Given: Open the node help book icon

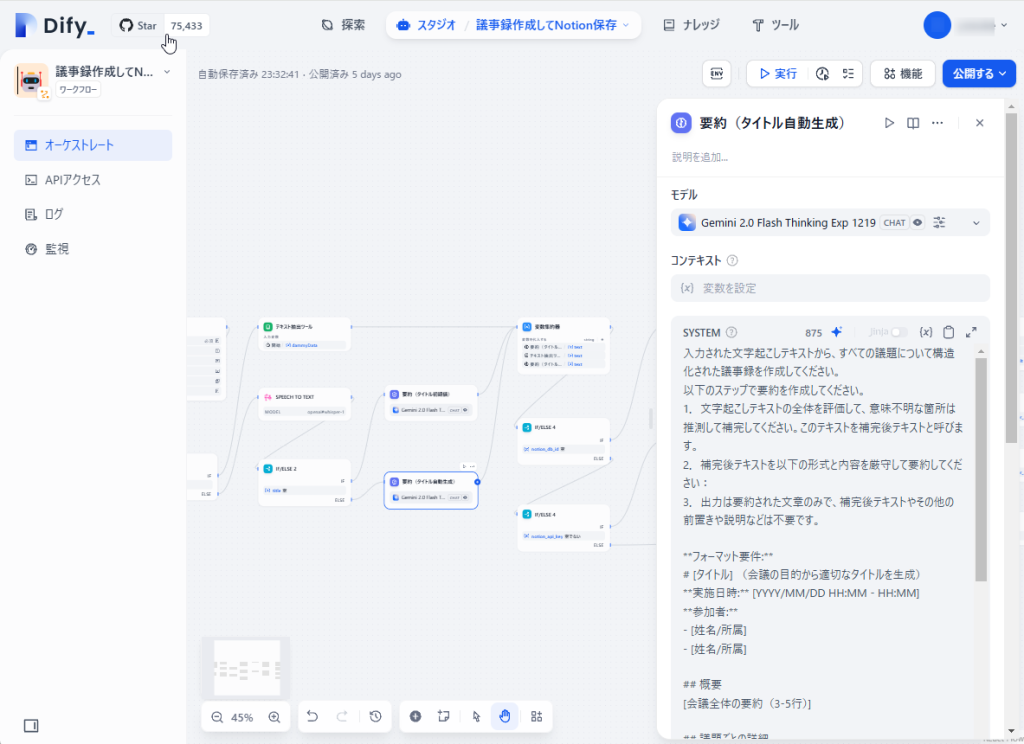Looking at the screenshot, I should tap(913, 123).
